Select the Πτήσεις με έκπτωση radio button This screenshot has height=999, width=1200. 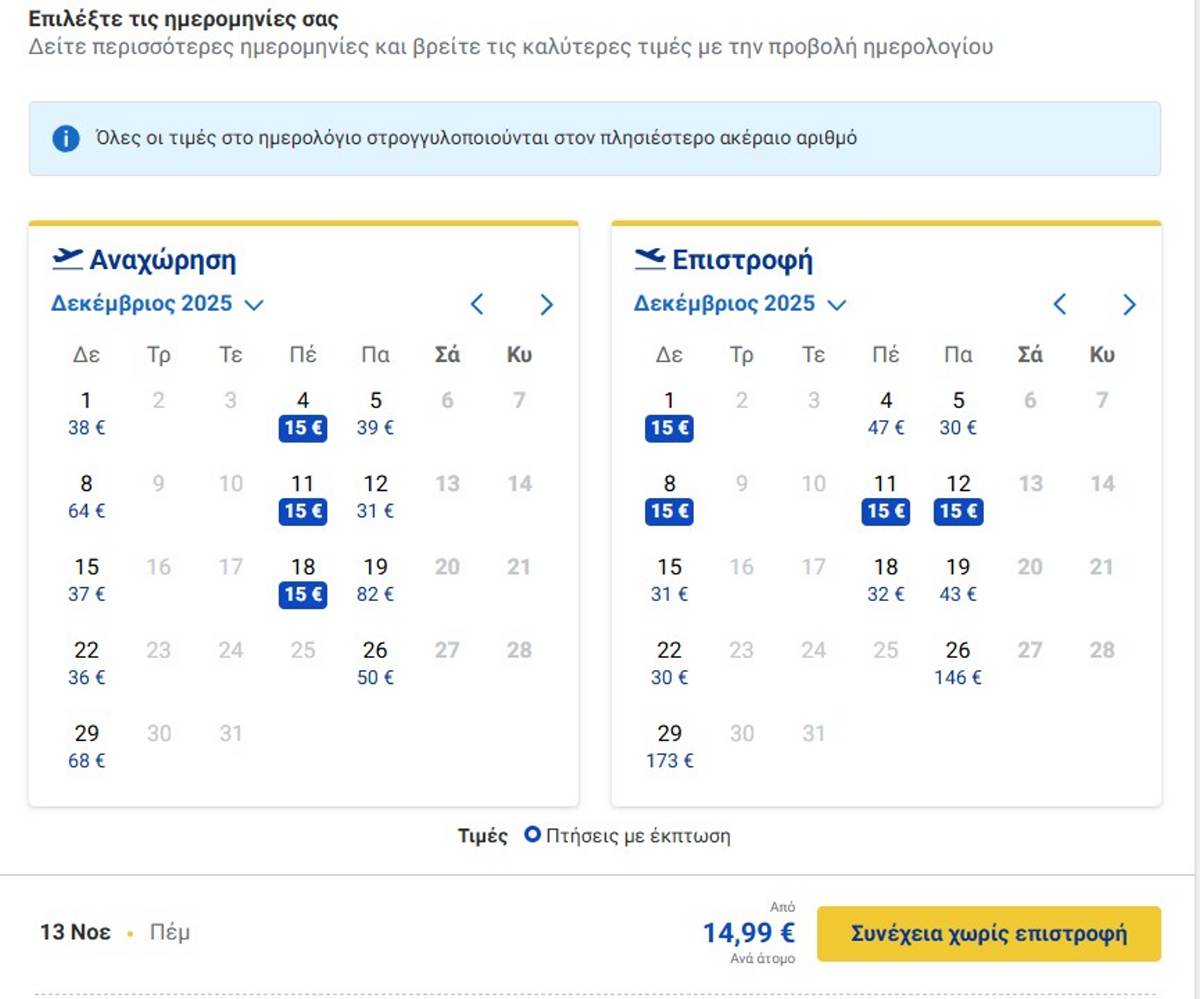533,835
